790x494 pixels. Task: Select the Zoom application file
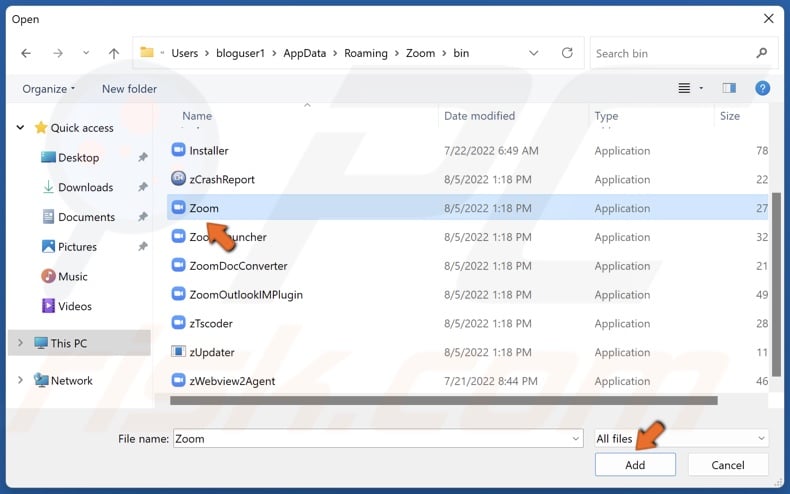468,208
